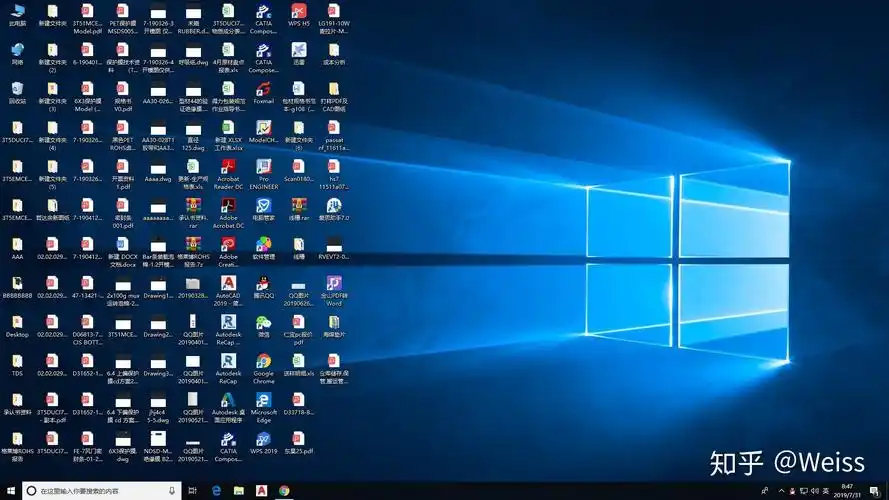Open Task View from the taskbar
The image size is (889, 500).
click(192, 491)
